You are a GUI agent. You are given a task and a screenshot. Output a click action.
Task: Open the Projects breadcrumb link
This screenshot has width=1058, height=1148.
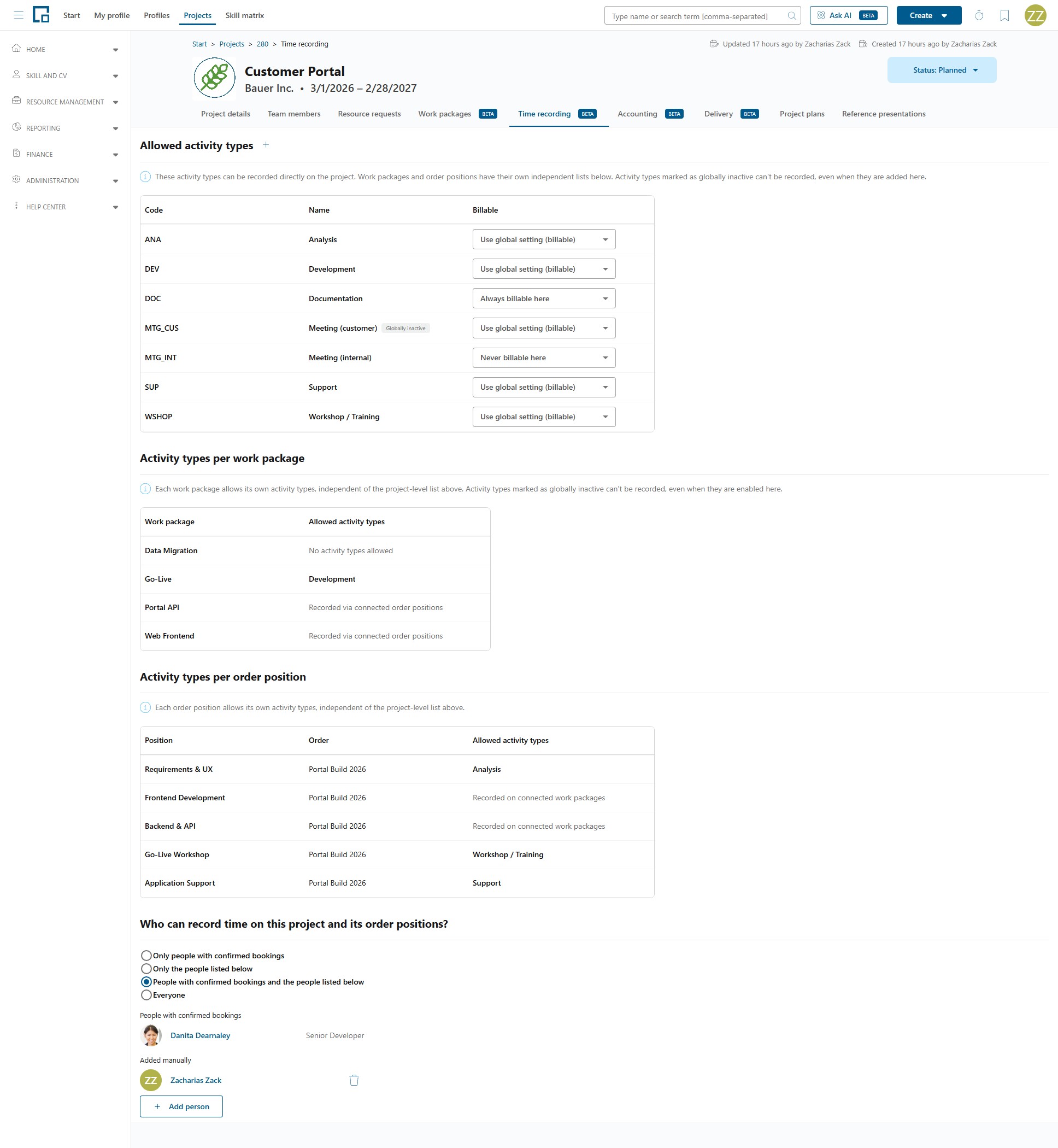pos(231,44)
